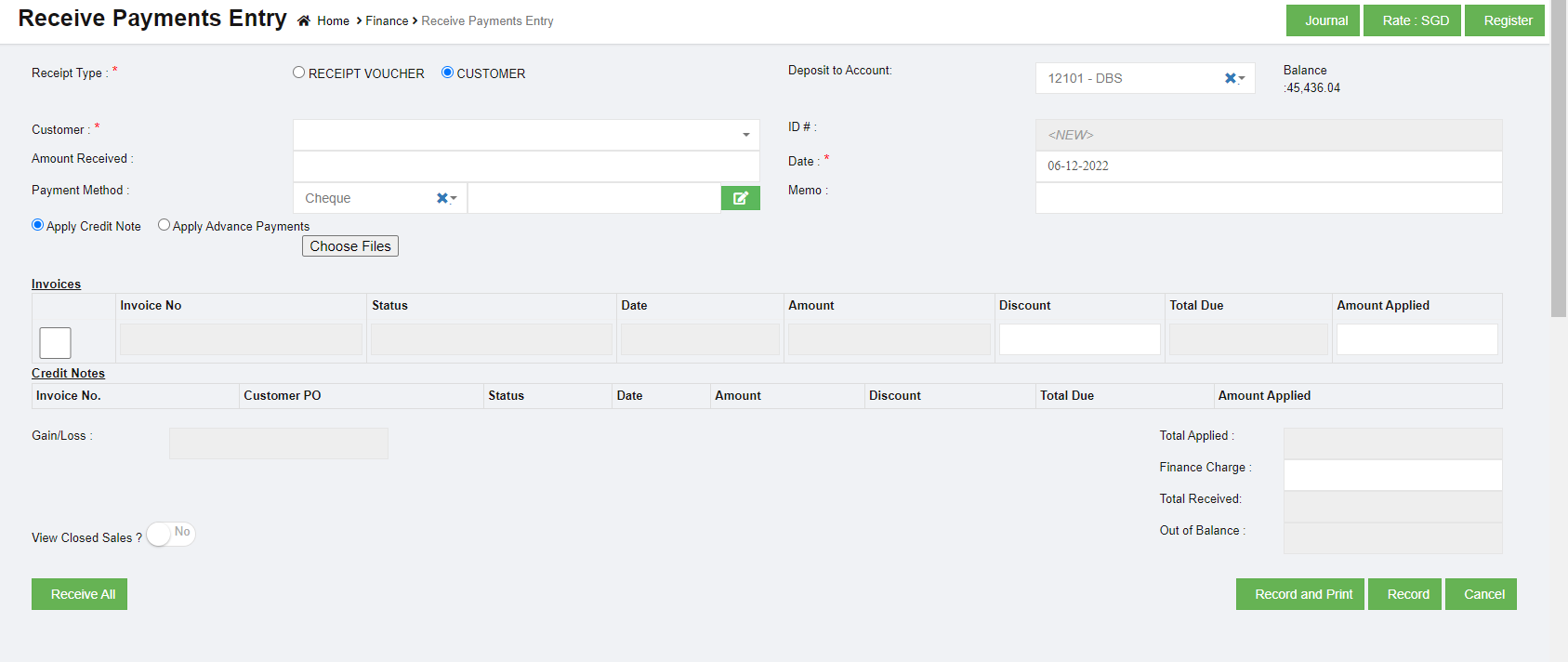This screenshot has width=1568, height=662.
Task: Click the Home icon in breadcrumb
Action: 304,20
